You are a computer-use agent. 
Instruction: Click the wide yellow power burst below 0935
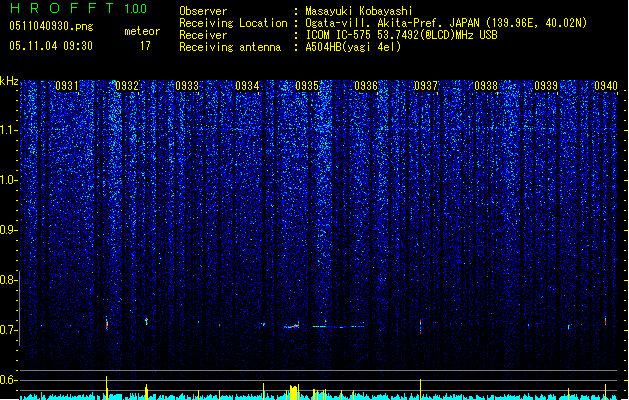pos(294,392)
